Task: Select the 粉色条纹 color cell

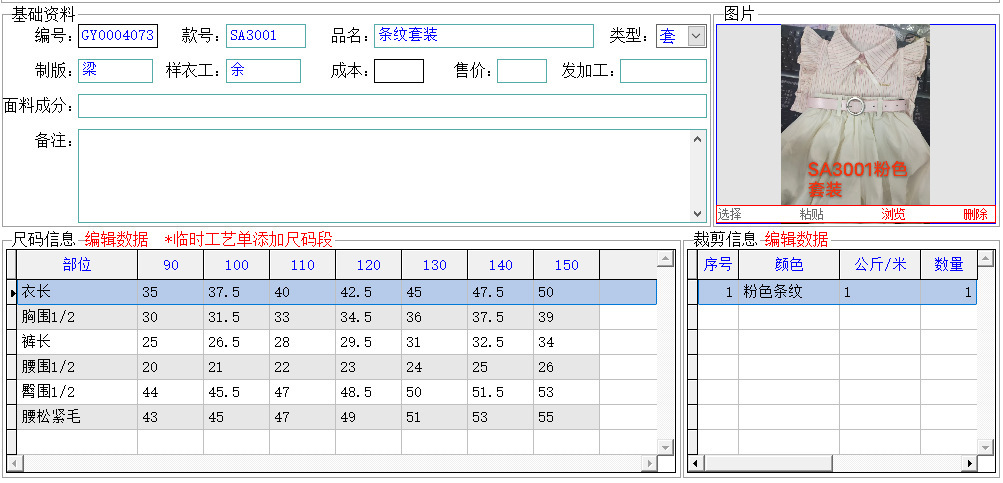Action: 789,292
